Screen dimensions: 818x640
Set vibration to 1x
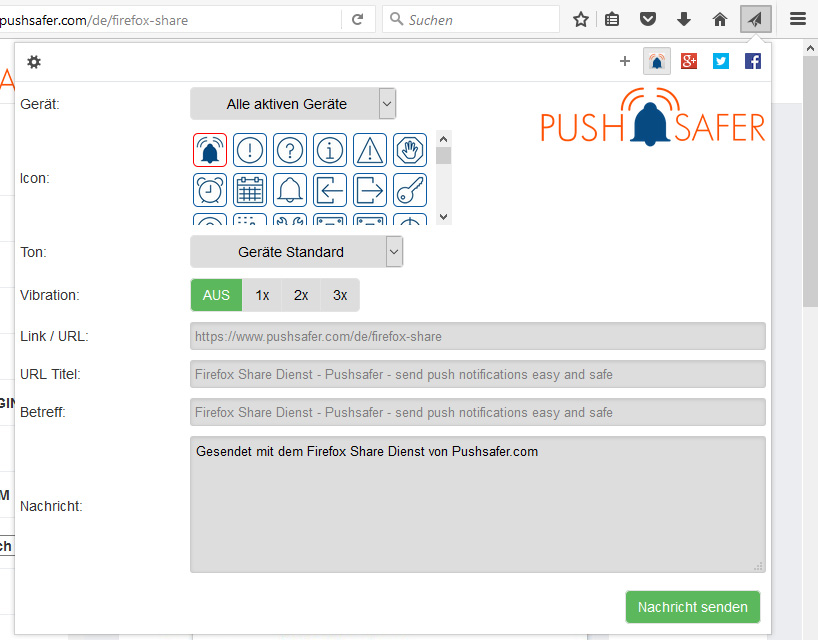click(262, 295)
